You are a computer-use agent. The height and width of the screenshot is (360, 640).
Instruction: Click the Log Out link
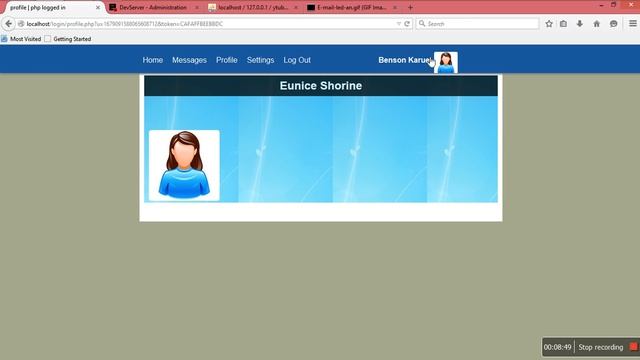297,60
